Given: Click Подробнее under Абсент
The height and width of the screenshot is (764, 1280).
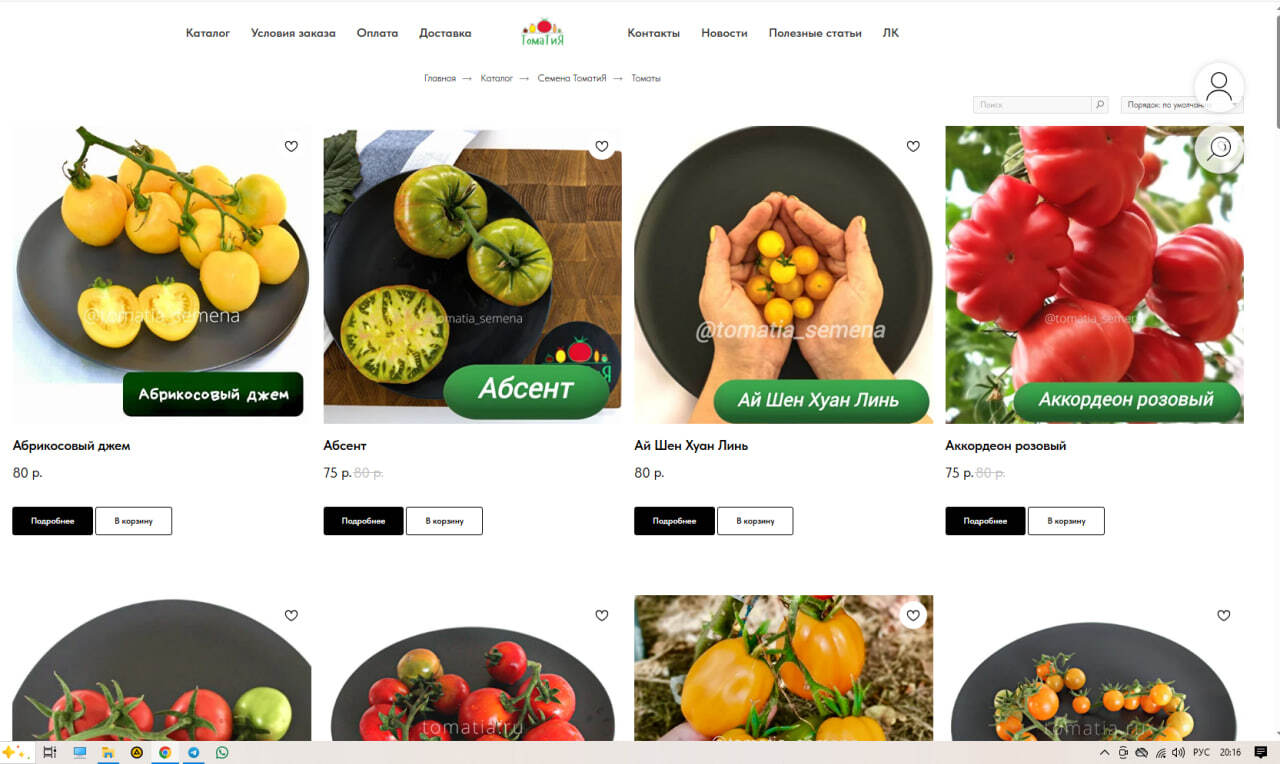Looking at the screenshot, I should pos(363,521).
